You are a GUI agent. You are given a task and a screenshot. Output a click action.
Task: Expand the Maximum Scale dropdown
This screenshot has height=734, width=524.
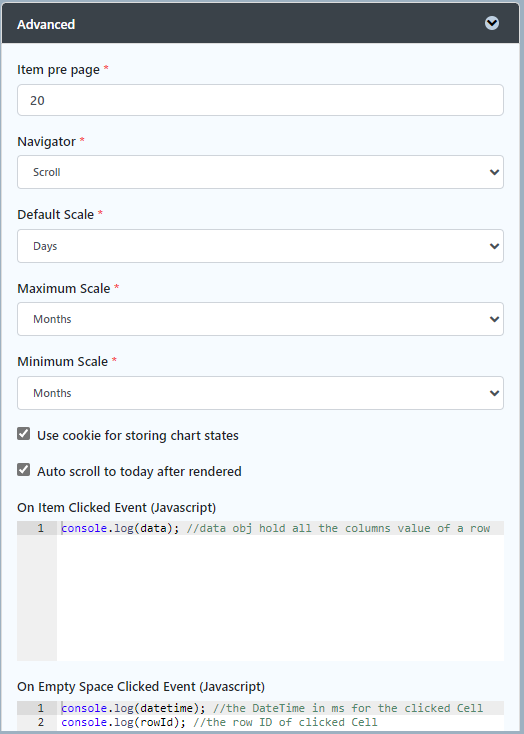pyautogui.click(x=260, y=319)
